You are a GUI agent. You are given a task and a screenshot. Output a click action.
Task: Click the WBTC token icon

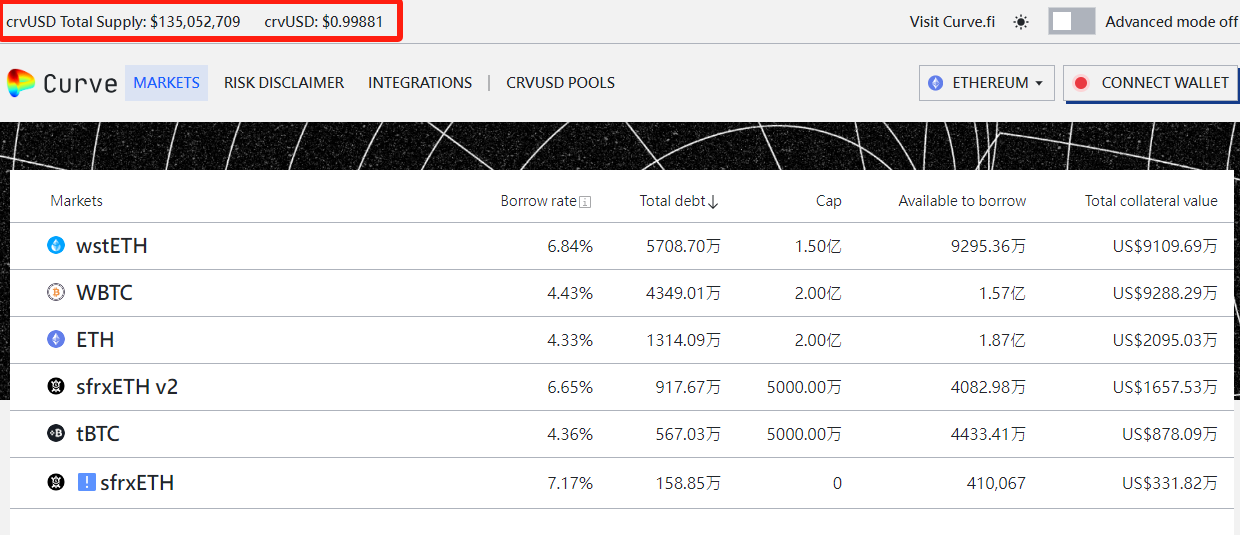click(56, 292)
